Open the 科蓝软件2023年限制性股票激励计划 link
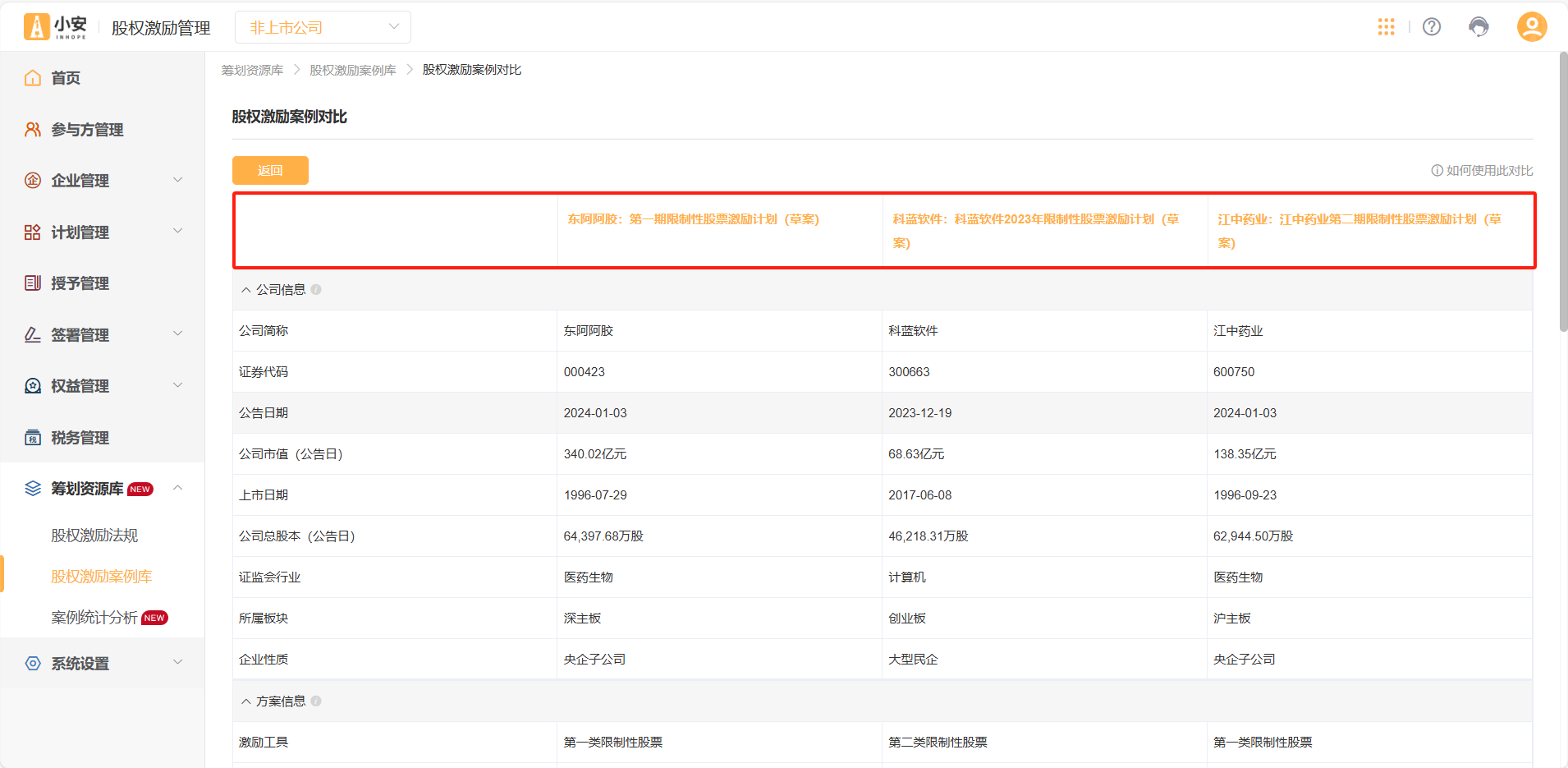The height and width of the screenshot is (768, 1568). 1036,231
